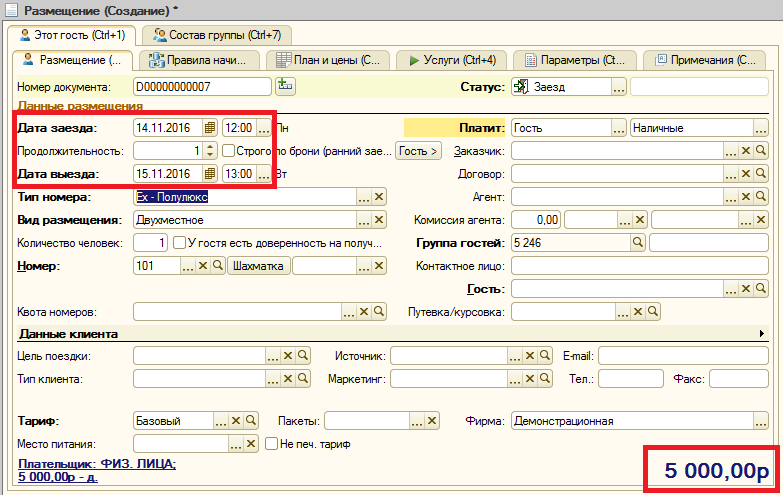Click Номер документа input field
Screen dimensions: 783x495
tap(202, 87)
